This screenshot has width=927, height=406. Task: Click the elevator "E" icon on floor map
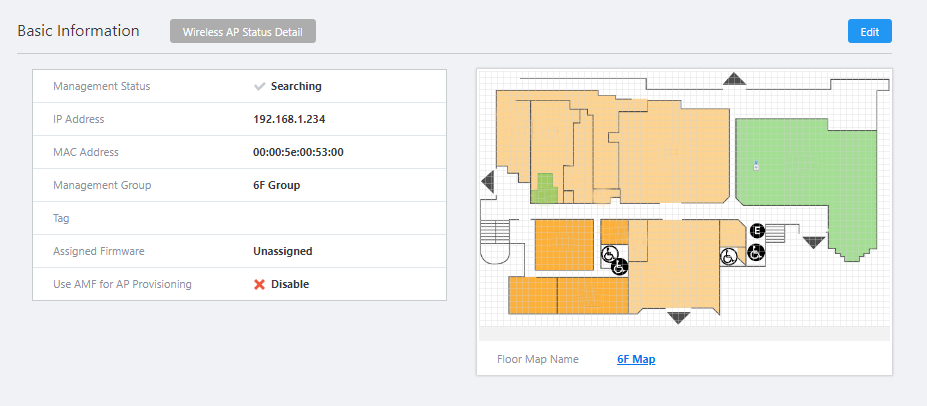pyautogui.click(x=757, y=231)
